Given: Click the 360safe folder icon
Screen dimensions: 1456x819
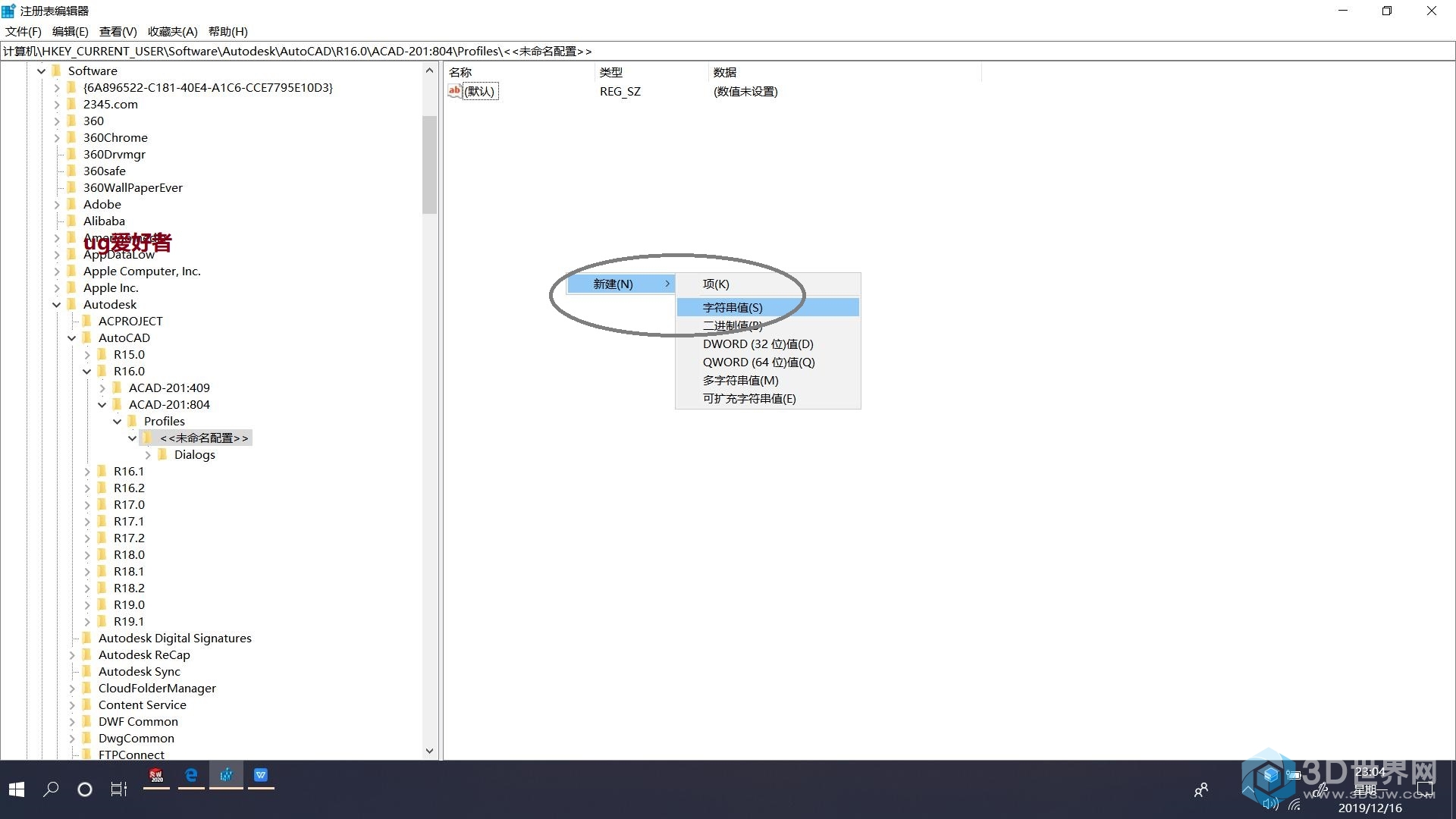Looking at the screenshot, I should 72,171.
